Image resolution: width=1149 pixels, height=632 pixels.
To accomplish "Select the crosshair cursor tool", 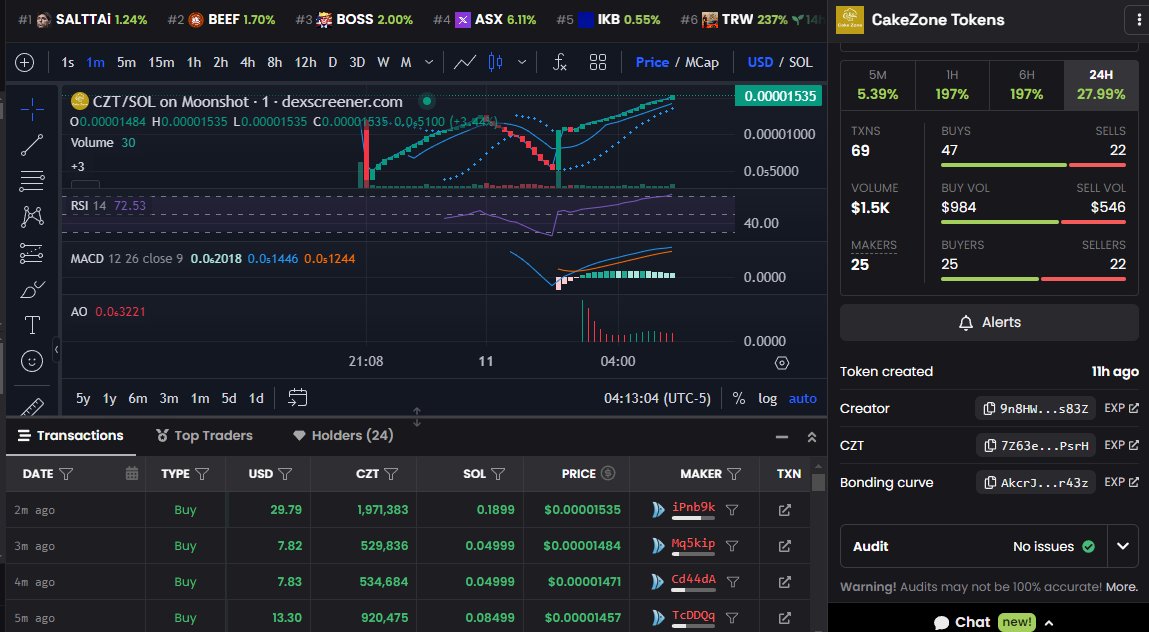I will (x=32, y=110).
